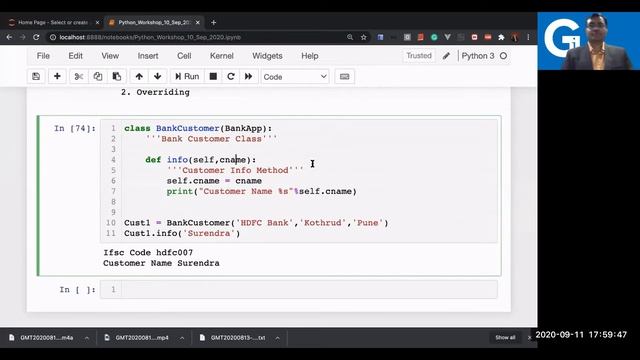This screenshot has height=360, width=640.
Task: Click the pencil edit mode icon
Action: click(446, 56)
